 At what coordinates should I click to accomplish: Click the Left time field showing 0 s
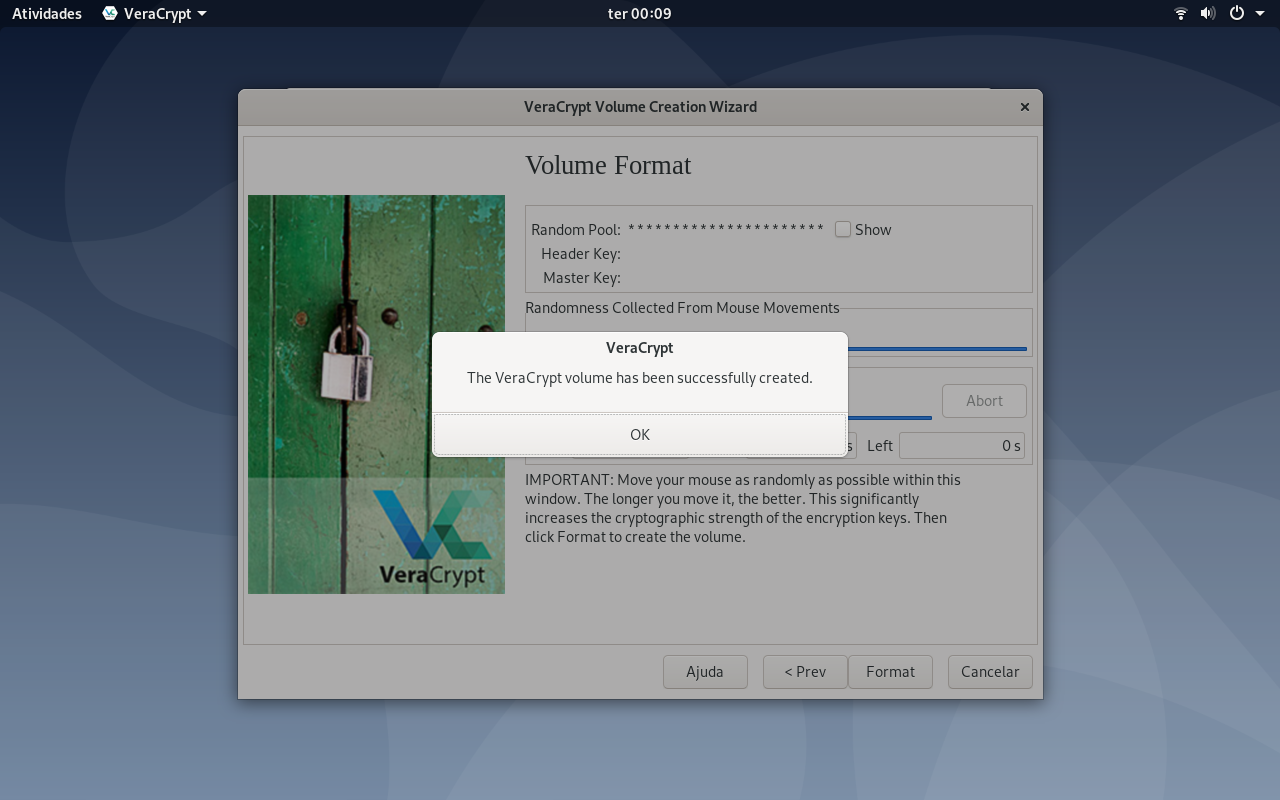point(962,446)
